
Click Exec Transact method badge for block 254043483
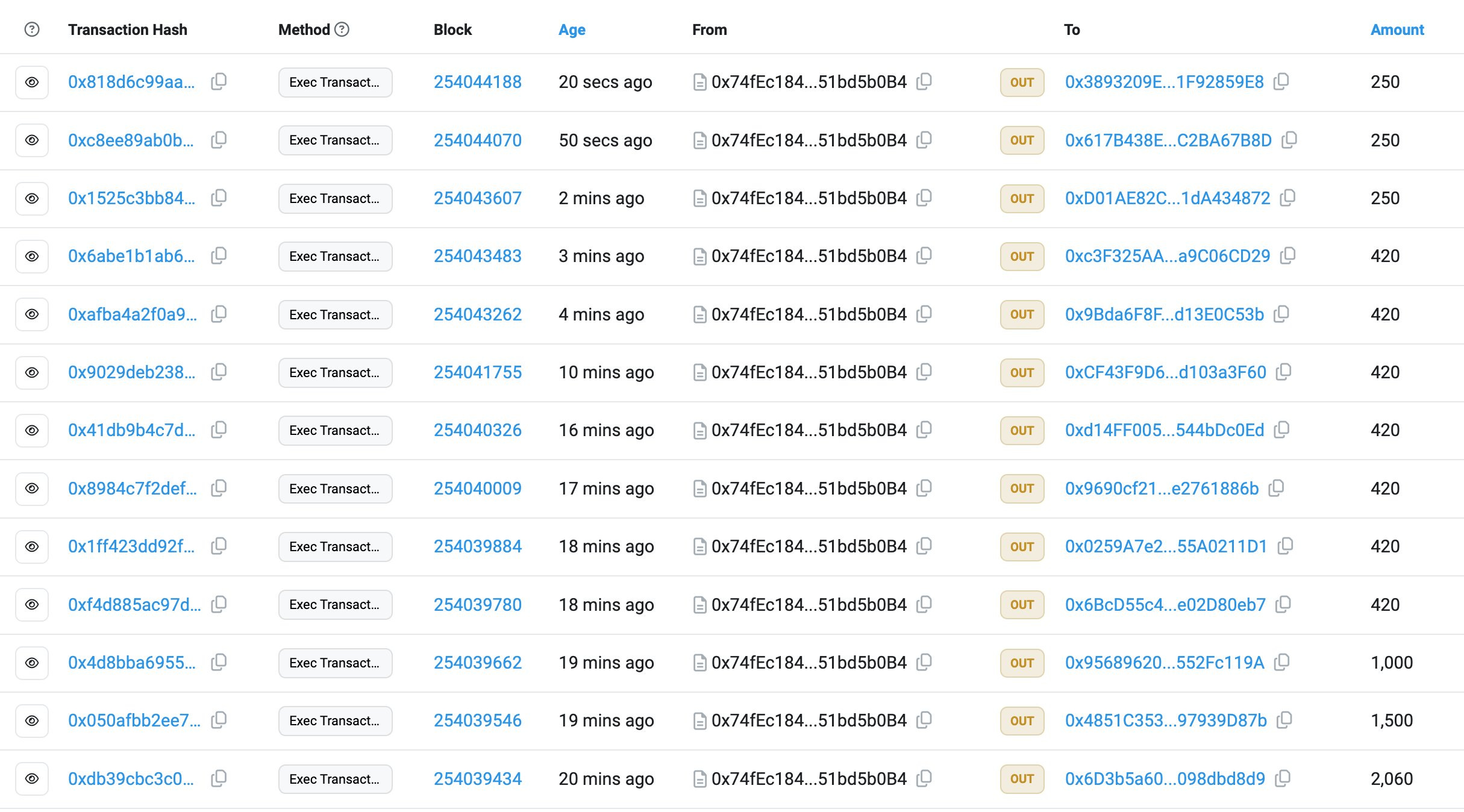click(335, 257)
